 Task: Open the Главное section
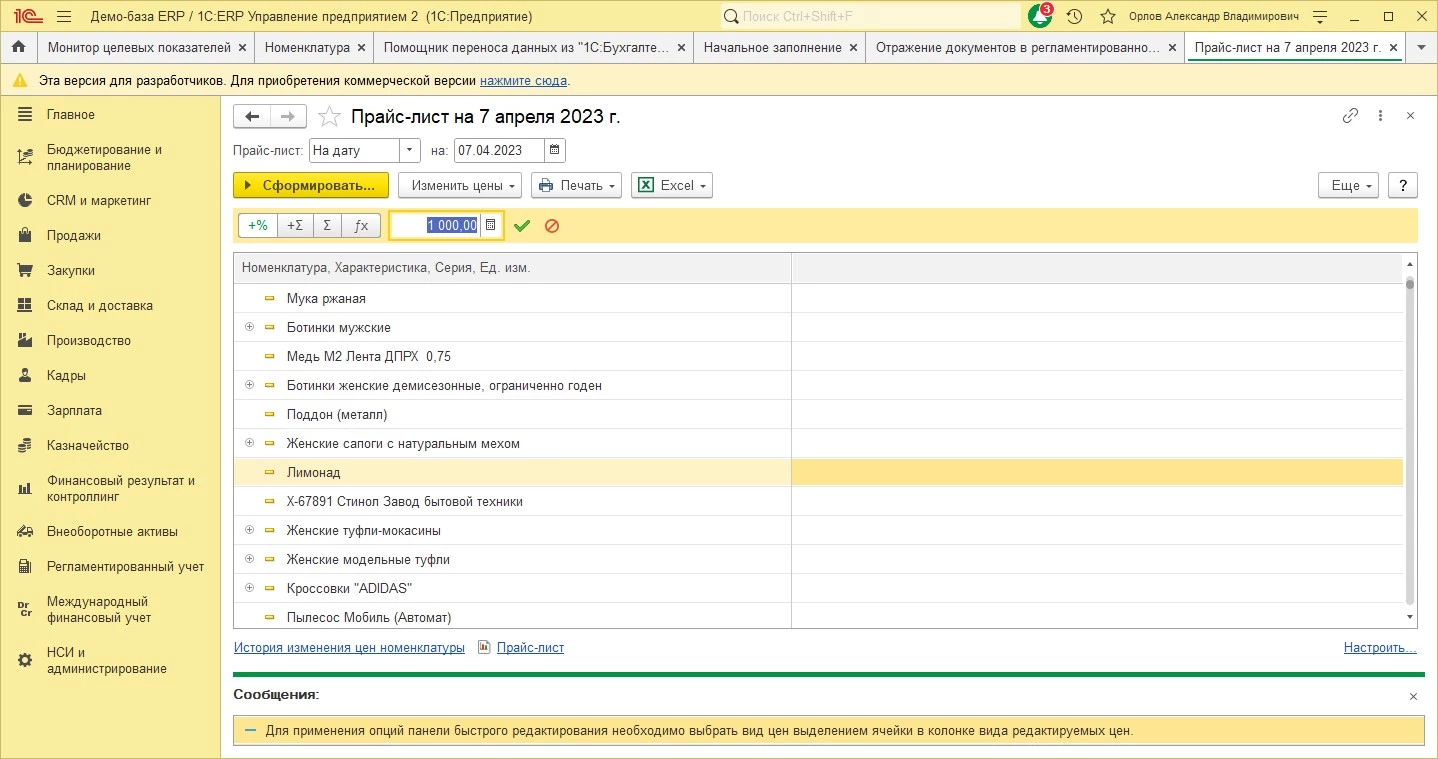70,115
